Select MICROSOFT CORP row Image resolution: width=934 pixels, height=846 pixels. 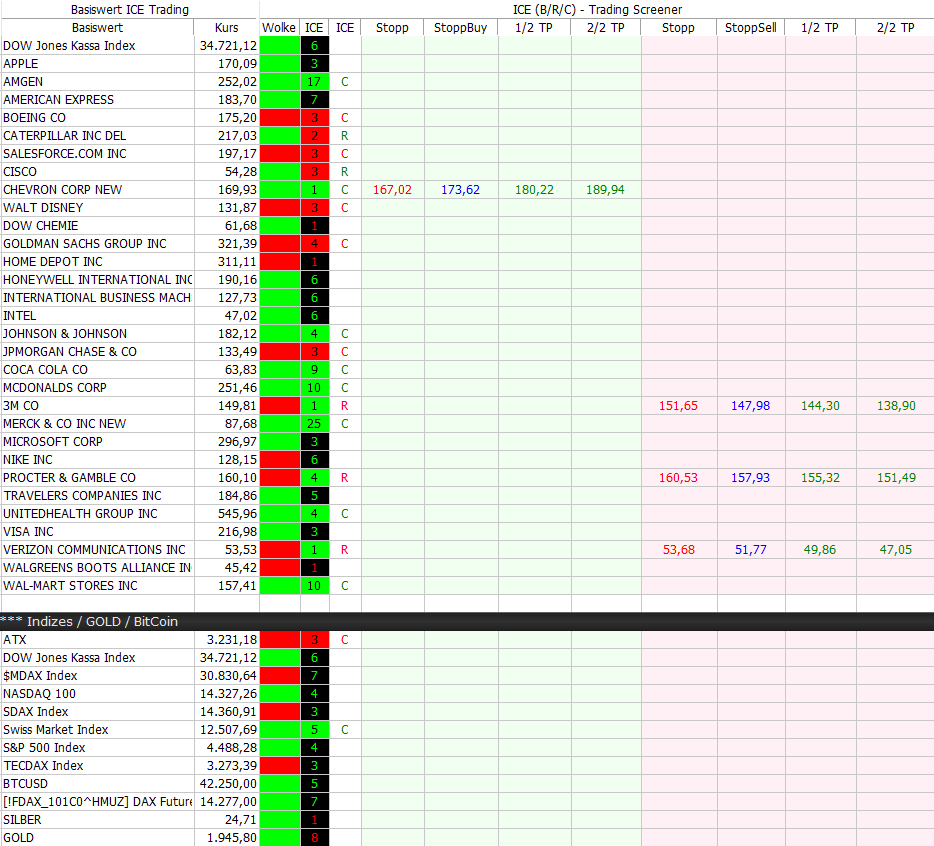click(53, 441)
